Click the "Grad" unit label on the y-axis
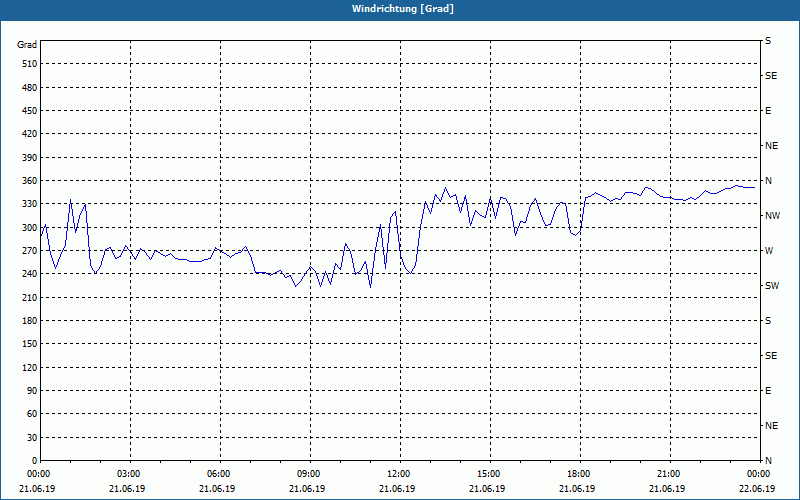The image size is (800, 500). [27, 45]
